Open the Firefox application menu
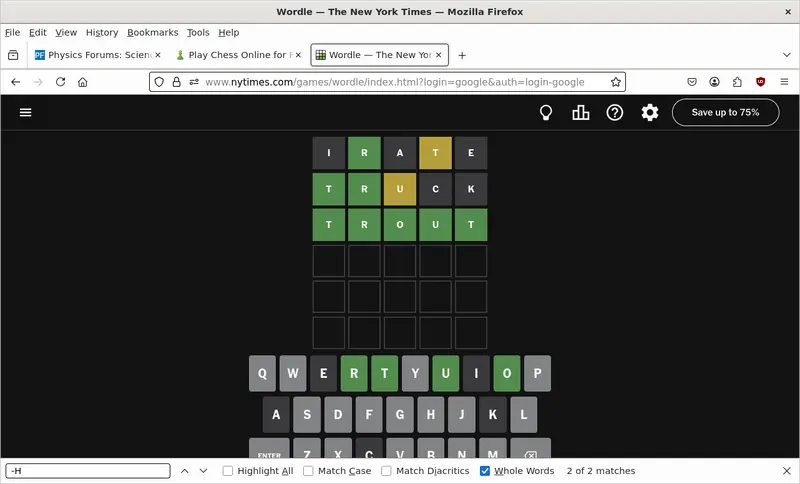 pyautogui.click(x=784, y=82)
